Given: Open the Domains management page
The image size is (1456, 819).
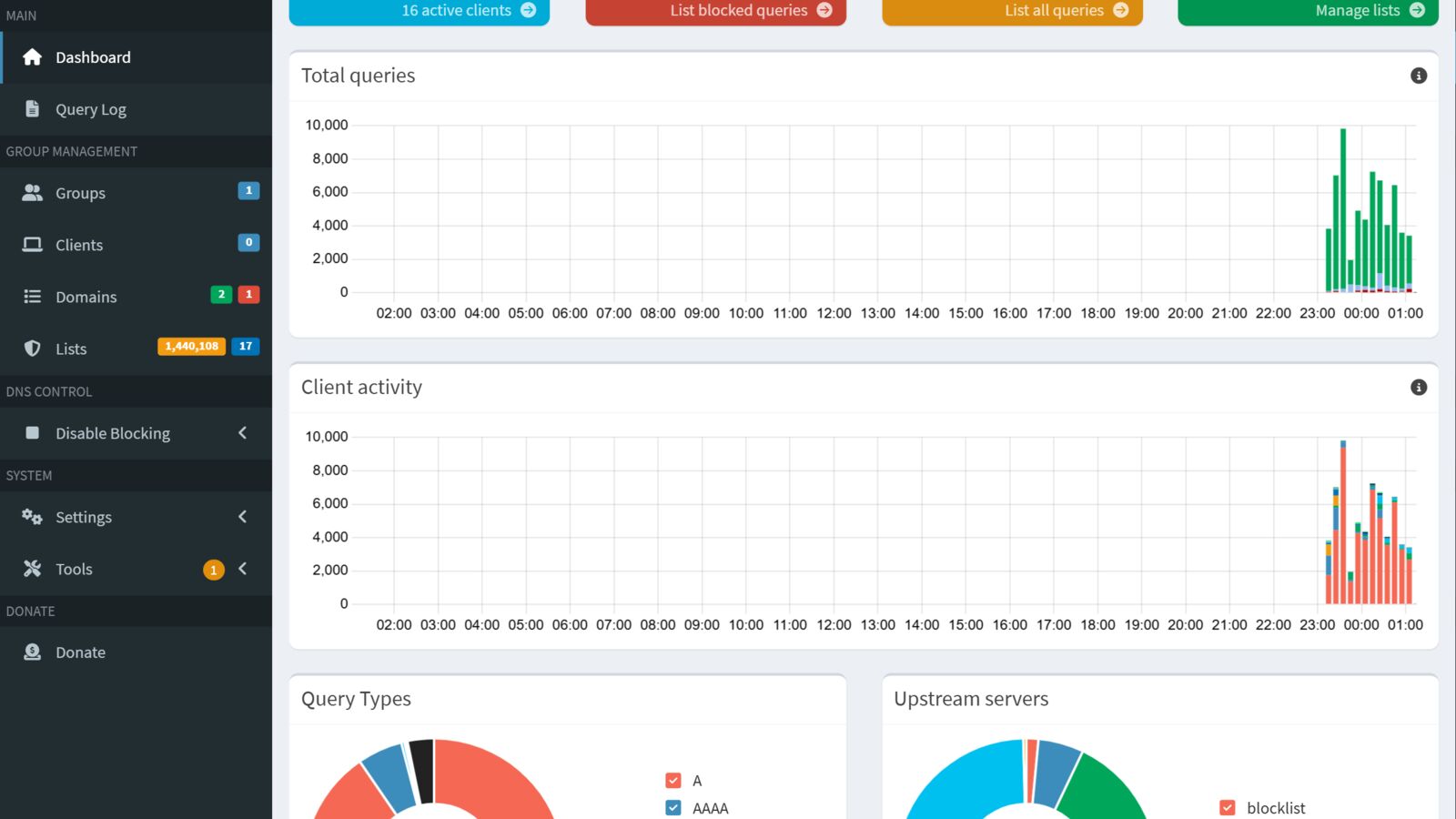Looking at the screenshot, I should pyautogui.click(x=136, y=297).
